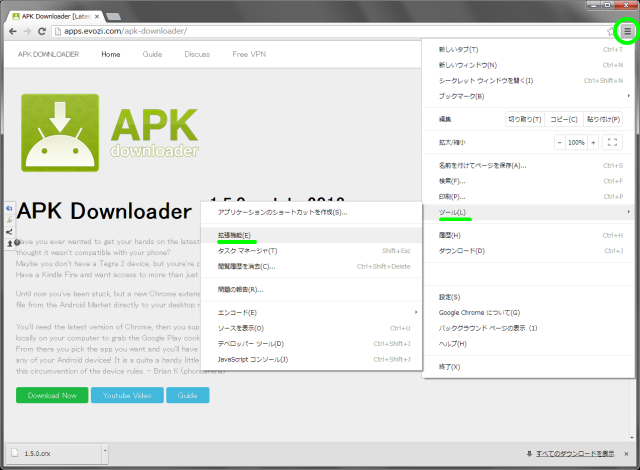Viewport: 640px width, 470px height.
Task: Choose タスク マネージャ(T) menu entry
Action: pos(247,251)
